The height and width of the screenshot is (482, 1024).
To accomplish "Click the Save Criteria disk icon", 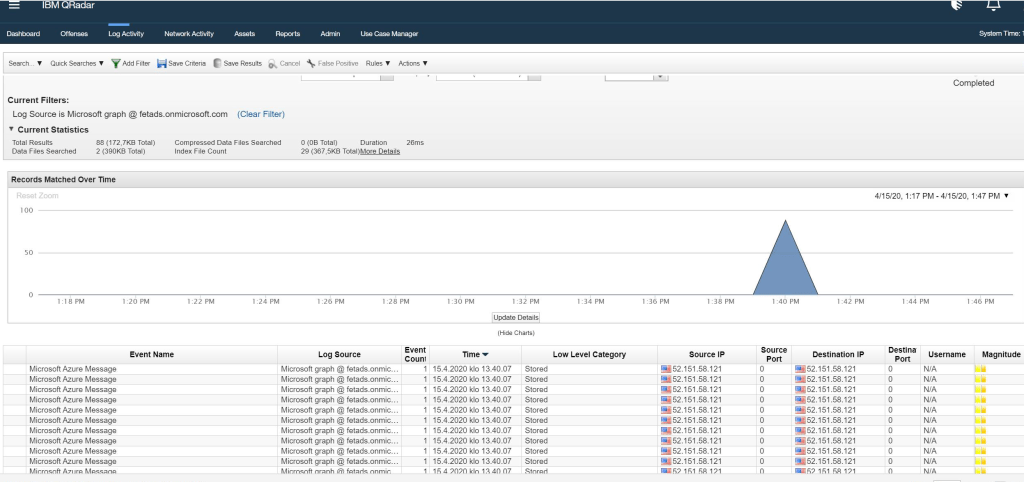I will (162, 63).
